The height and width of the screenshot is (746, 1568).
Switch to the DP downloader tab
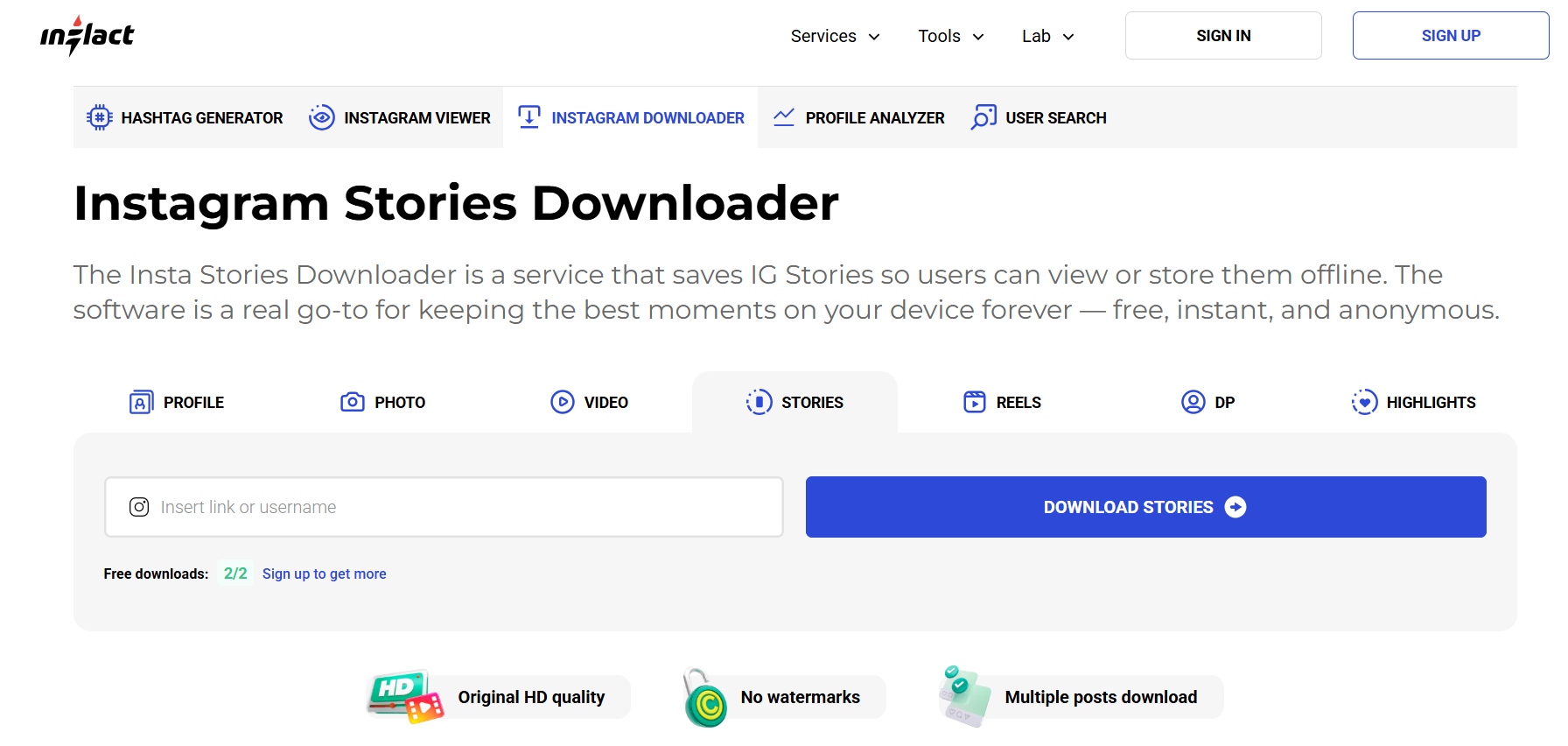point(1207,402)
